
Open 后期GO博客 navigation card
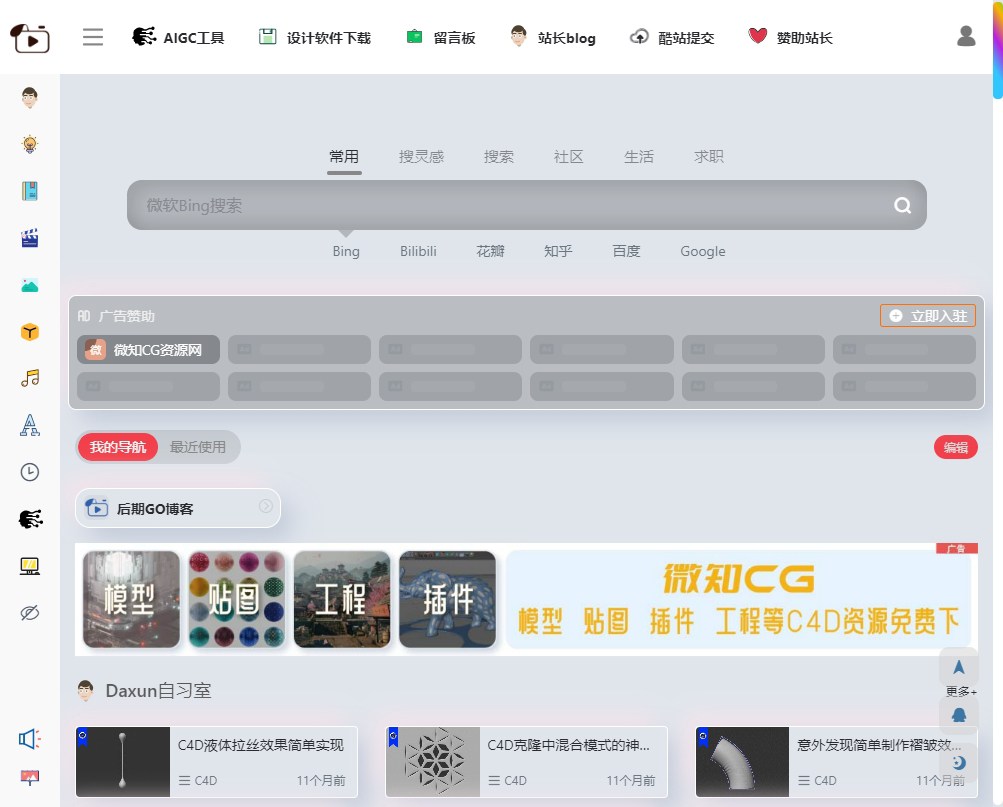tap(178, 508)
